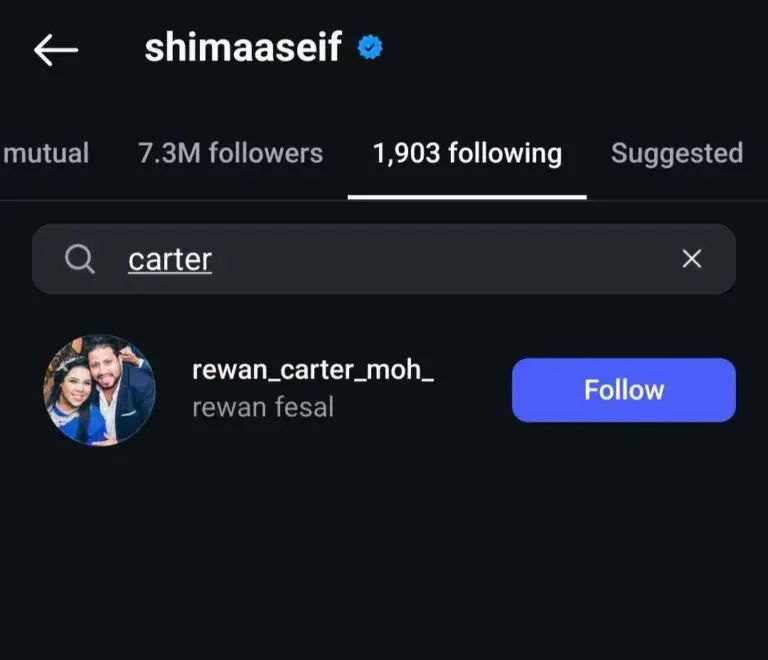This screenshot has height=660, width=768.
Task: Select the 1,903 following tab
Action: coord(467,153)
